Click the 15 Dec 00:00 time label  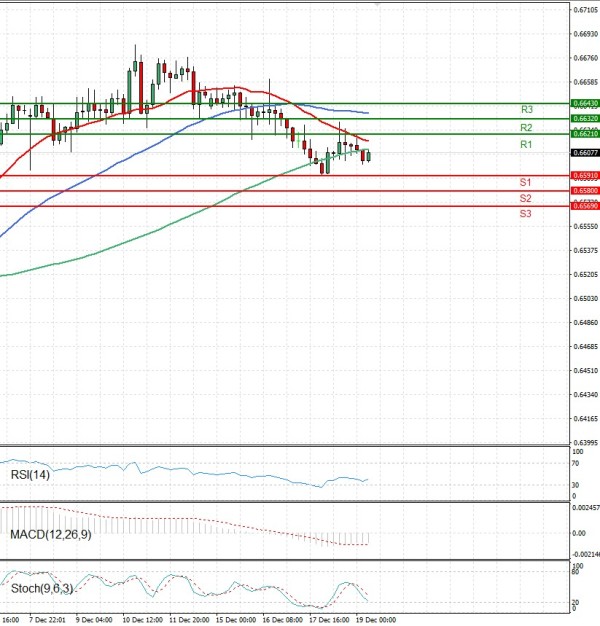pos(237,619)
